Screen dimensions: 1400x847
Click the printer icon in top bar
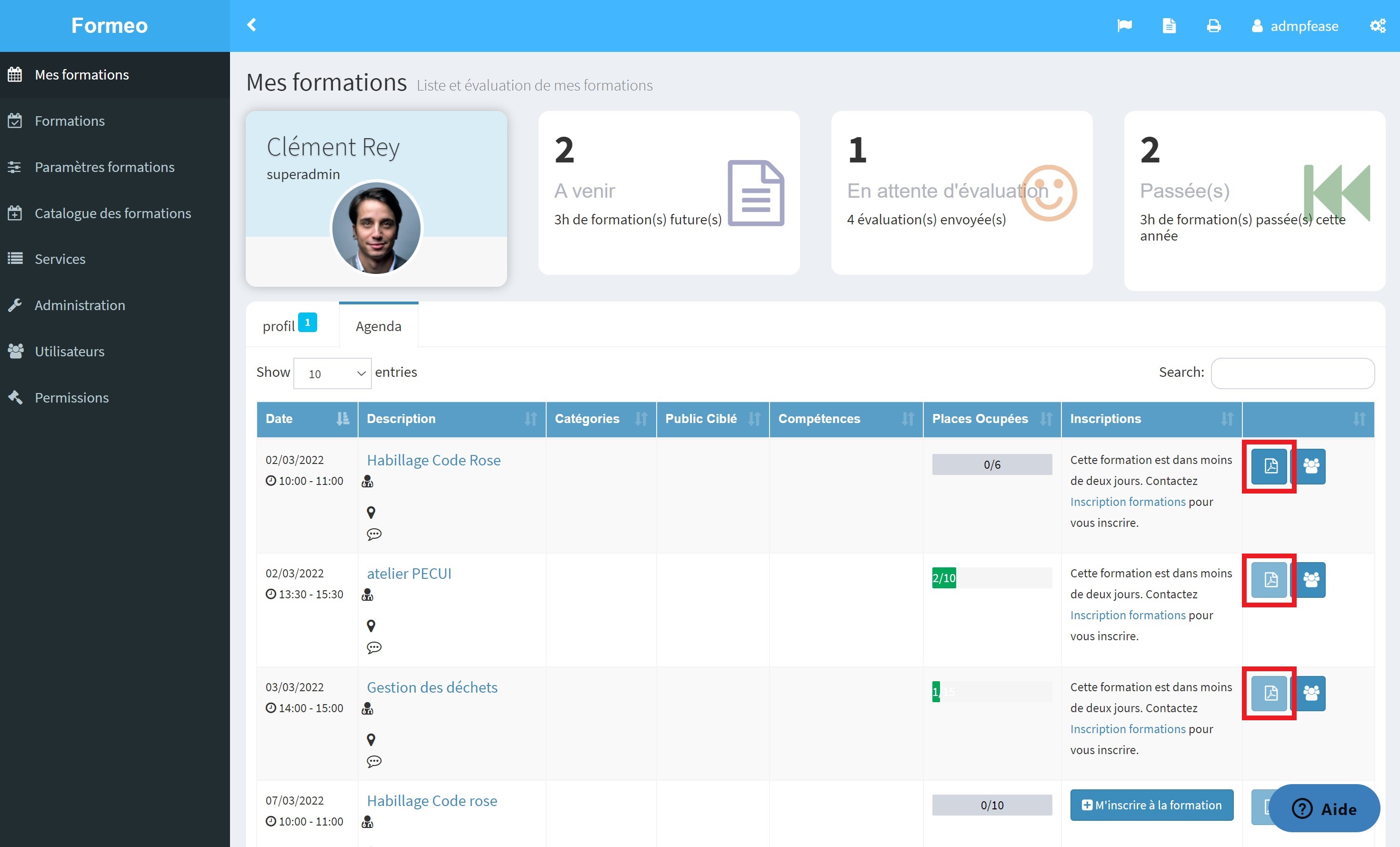point(1214,26)
